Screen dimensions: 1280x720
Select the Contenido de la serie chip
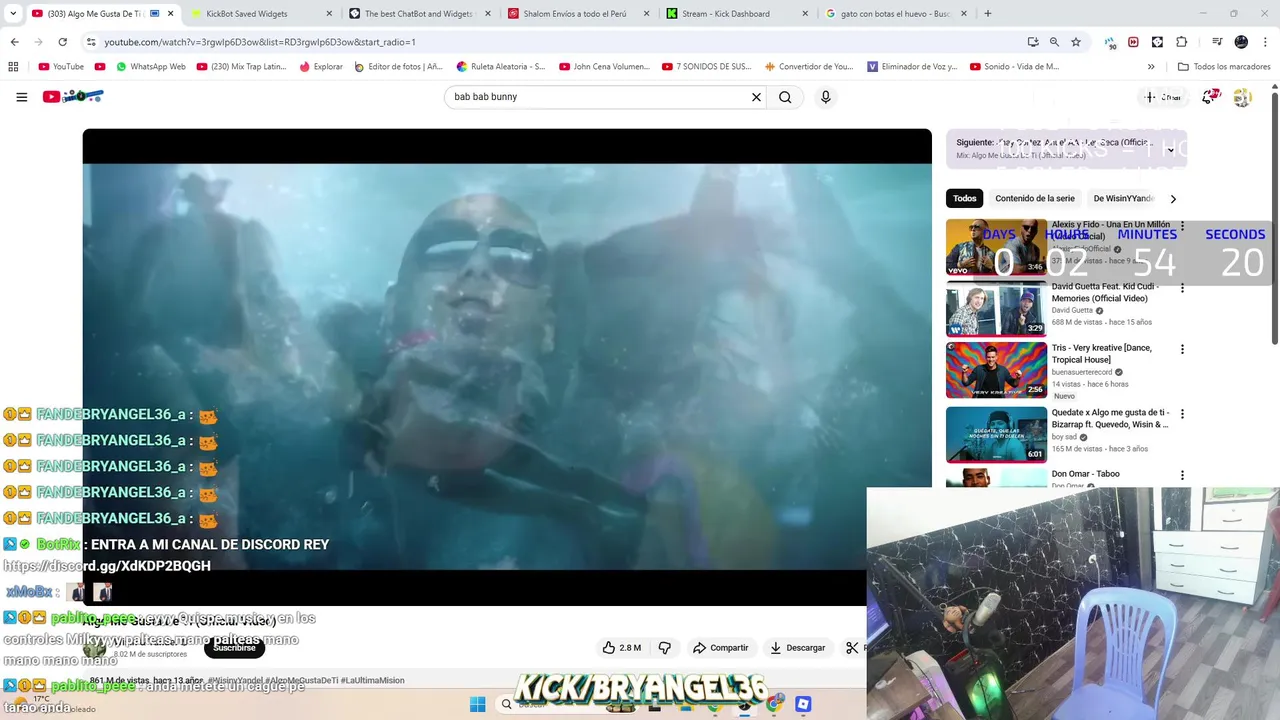(1034, 198)
